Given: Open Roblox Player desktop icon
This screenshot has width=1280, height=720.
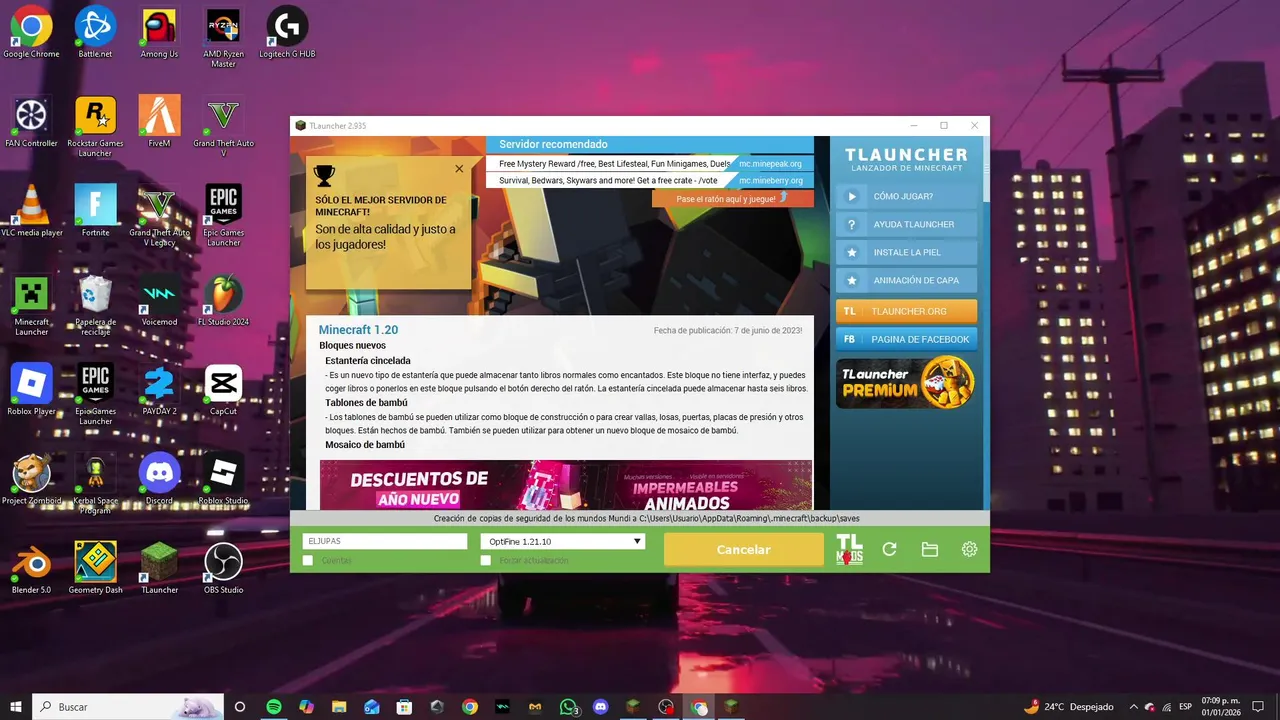Looking at the screenshot, I should coord(31,388).
